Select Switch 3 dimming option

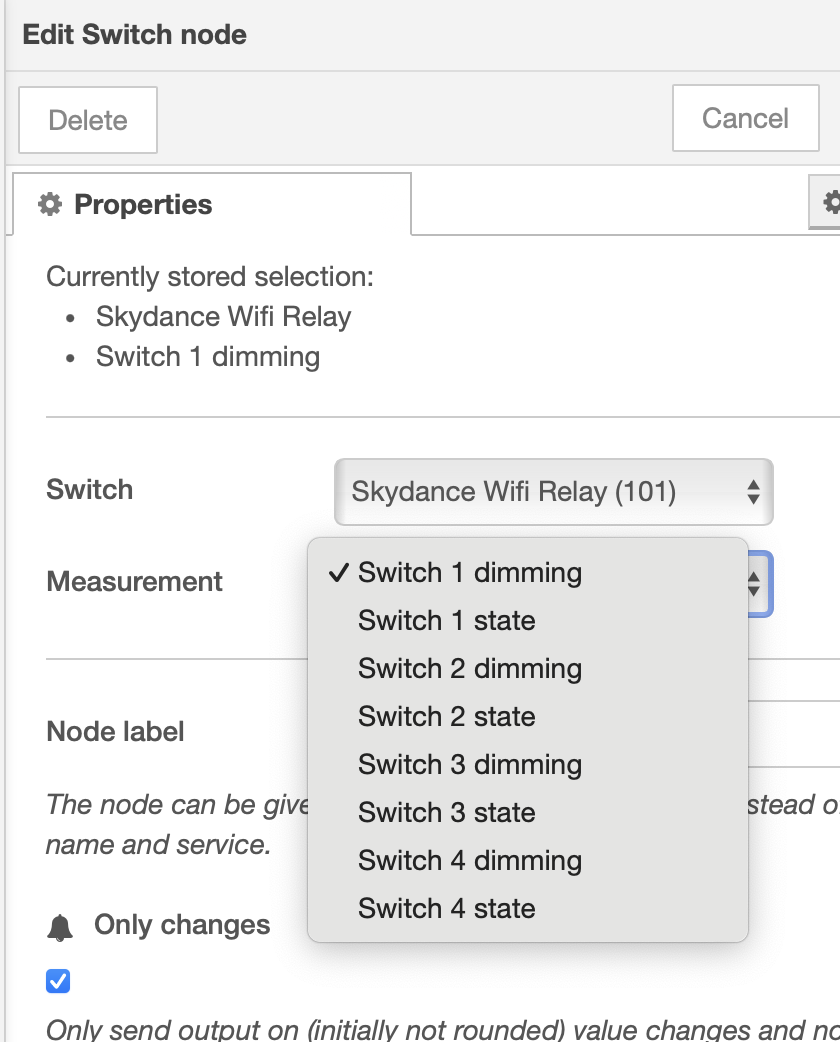(x=469, y=765)
